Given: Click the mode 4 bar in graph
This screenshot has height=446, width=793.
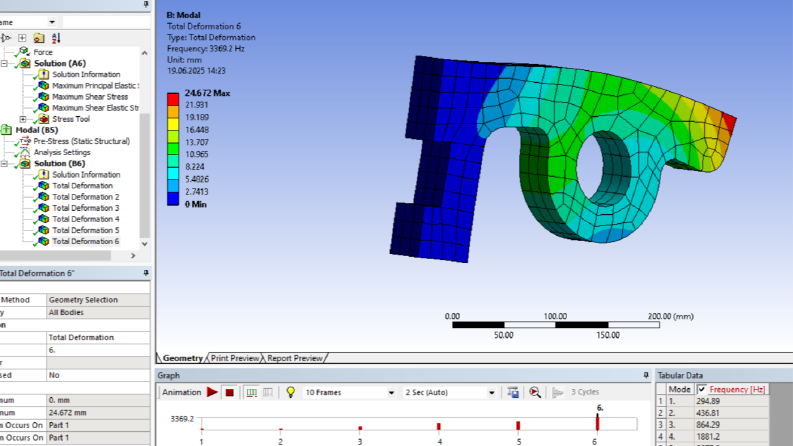Looking at the screenshot, I should tap(438, 427).
